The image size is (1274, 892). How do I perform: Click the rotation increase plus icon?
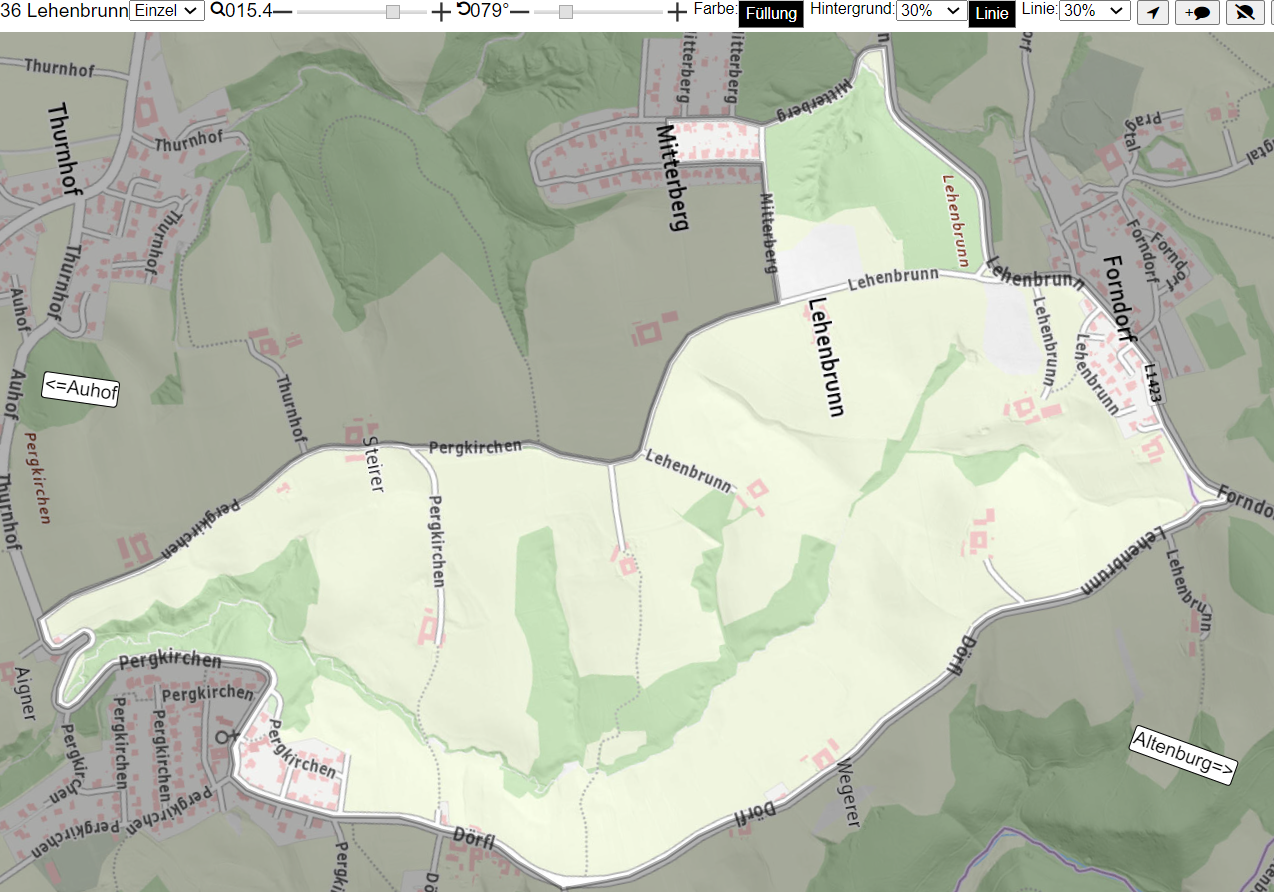coord(677,11)
